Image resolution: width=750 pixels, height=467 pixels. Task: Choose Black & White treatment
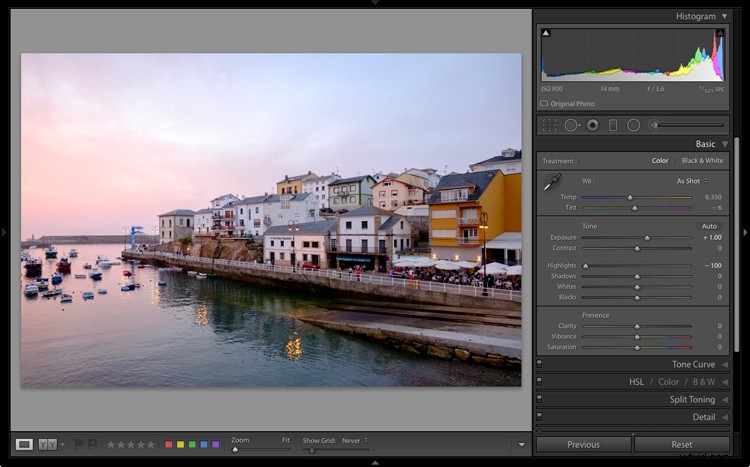point(702,161)
